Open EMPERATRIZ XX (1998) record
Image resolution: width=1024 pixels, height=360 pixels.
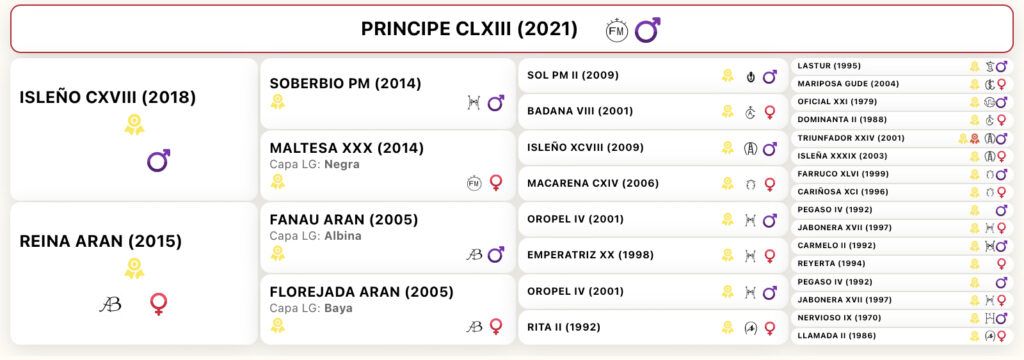653,255
